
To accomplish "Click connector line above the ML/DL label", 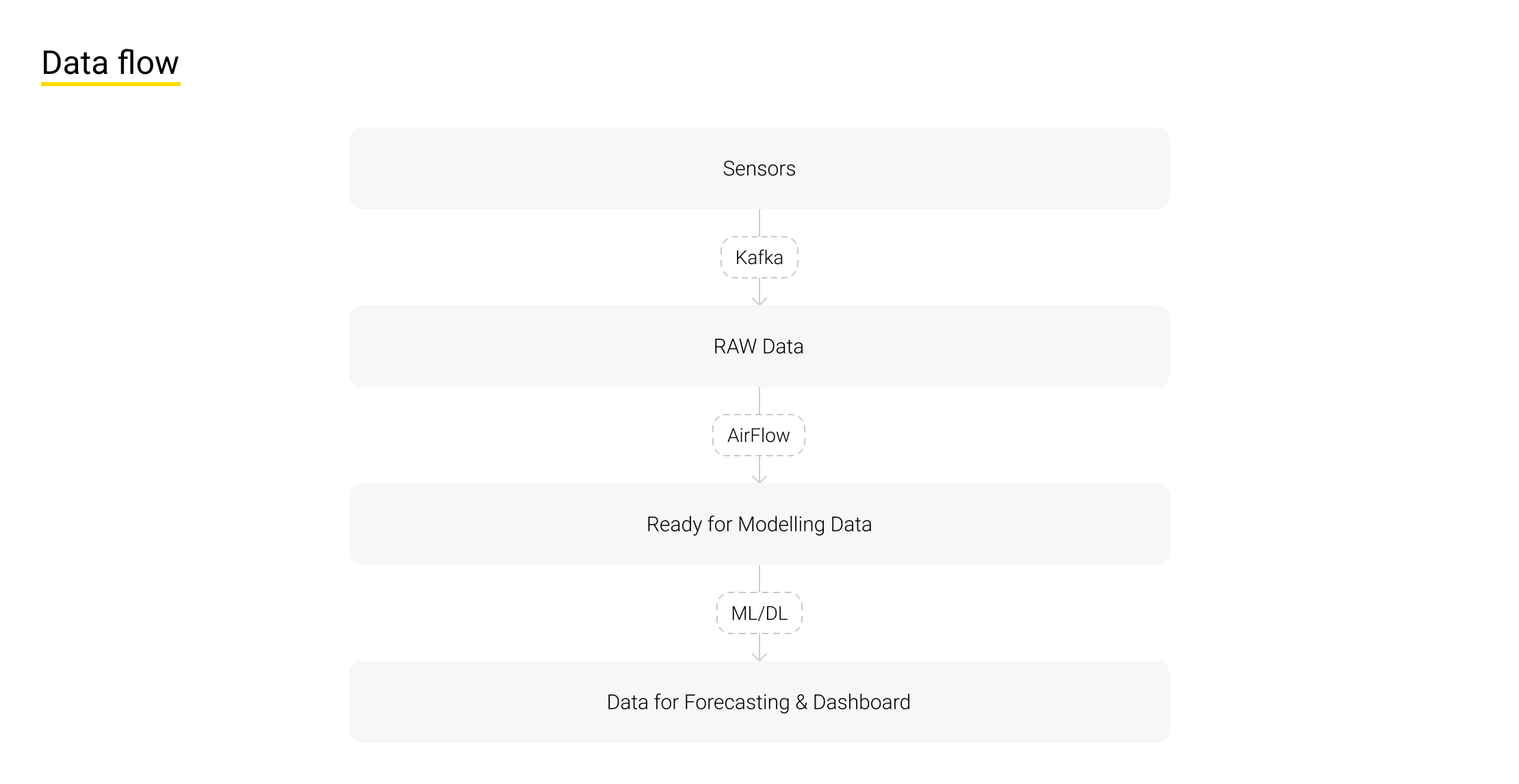I will click(759, 579).
